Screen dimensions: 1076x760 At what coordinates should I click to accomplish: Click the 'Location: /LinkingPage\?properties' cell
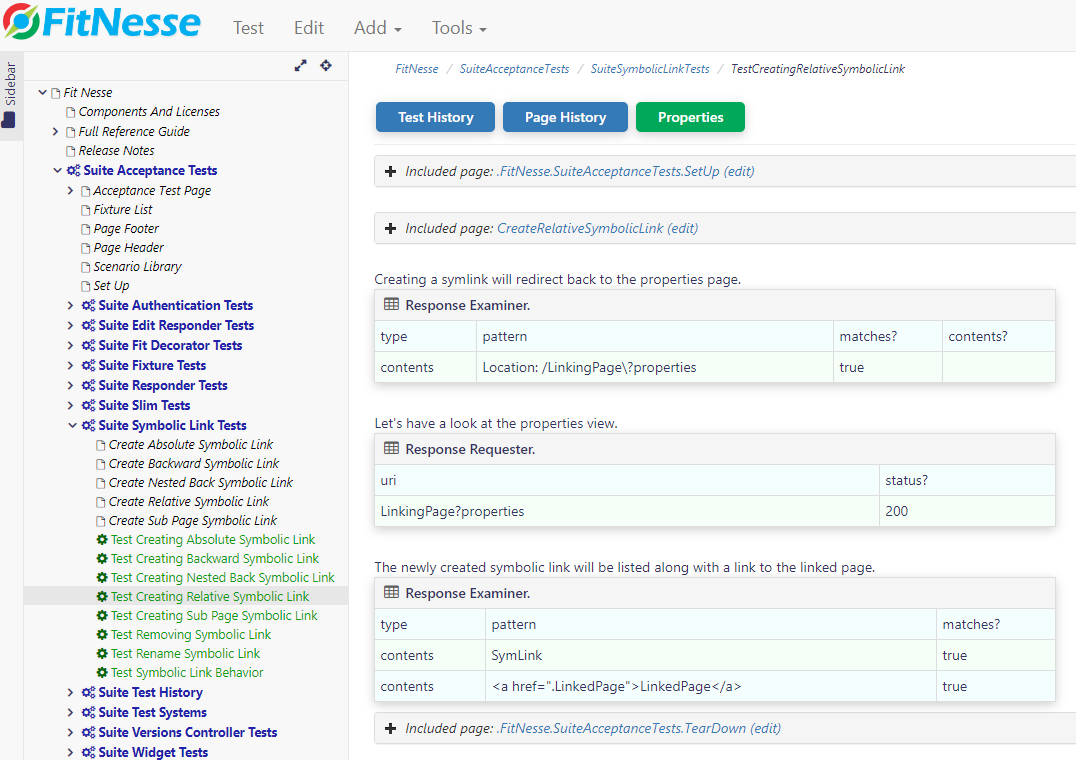click(655, 368)
